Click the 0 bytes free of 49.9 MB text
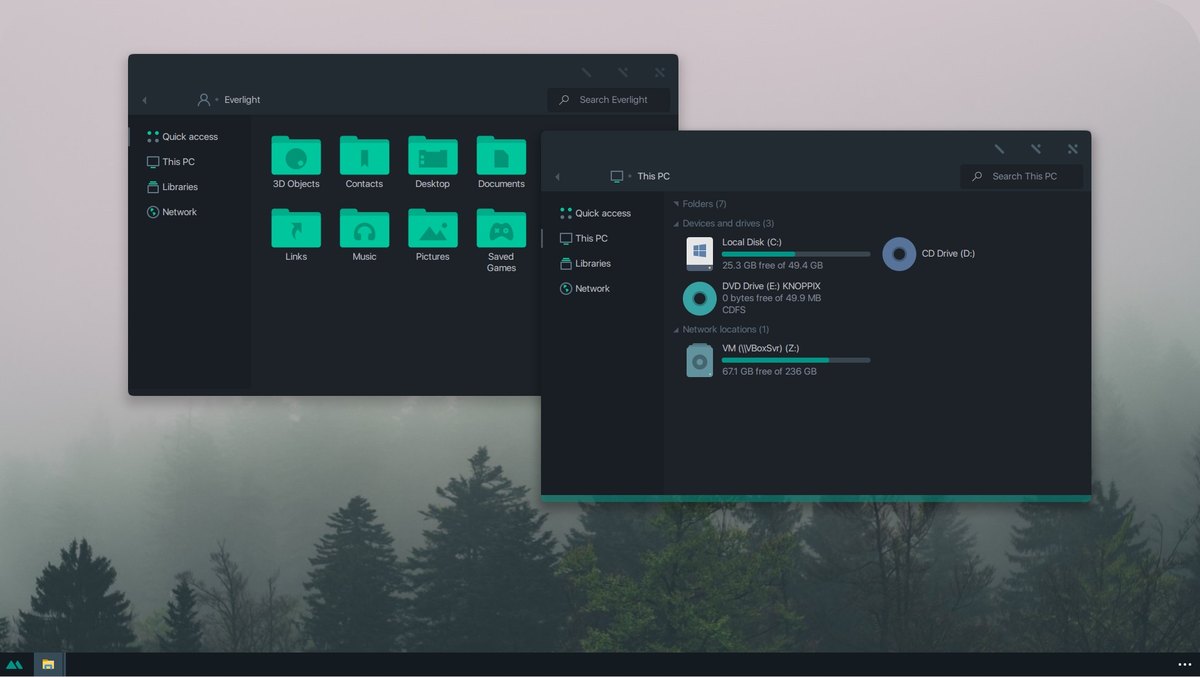This screenshot has width=1200, height=677. [x=771, y=298]
